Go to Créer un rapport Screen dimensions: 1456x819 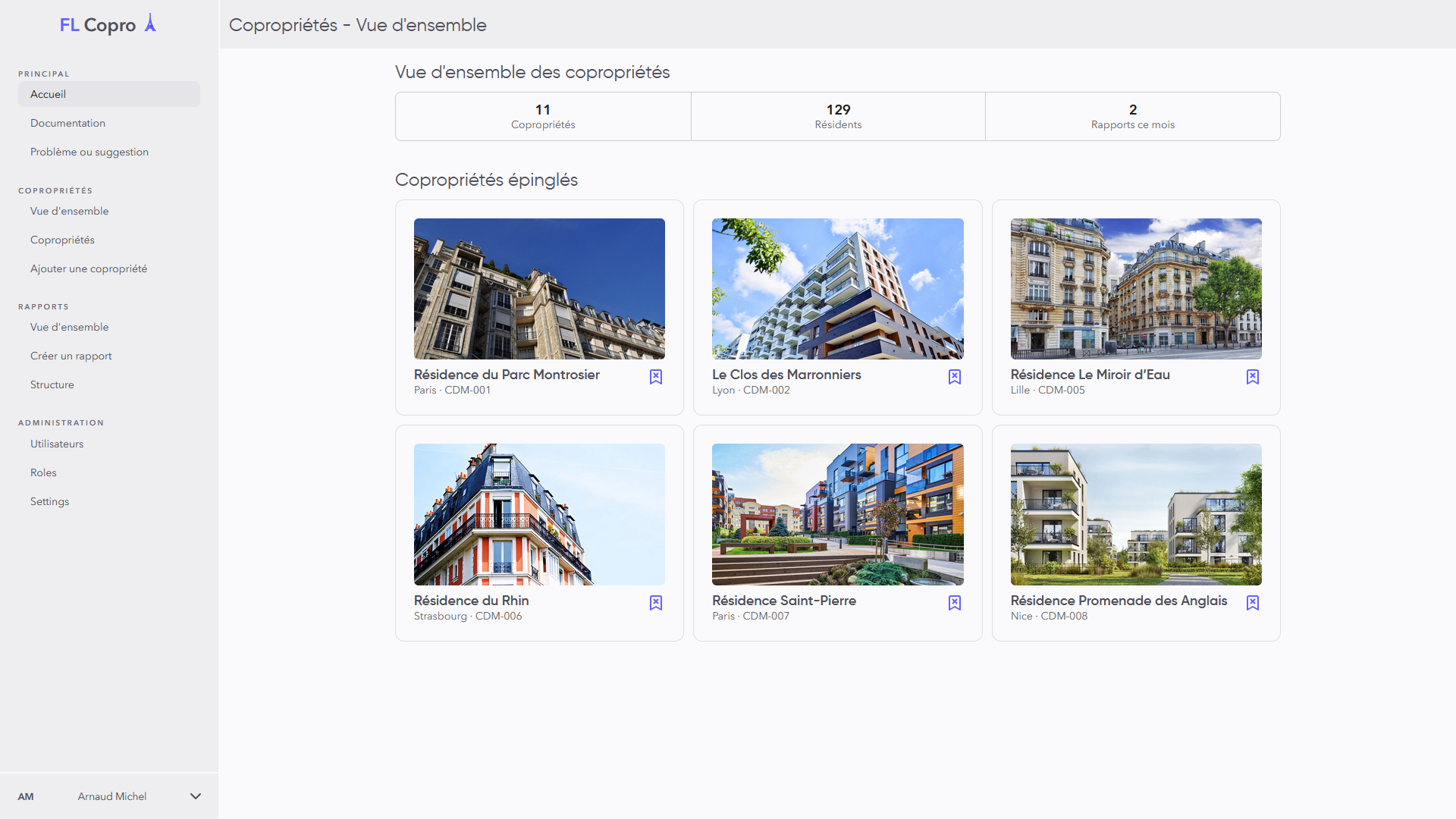coord(71,356)
